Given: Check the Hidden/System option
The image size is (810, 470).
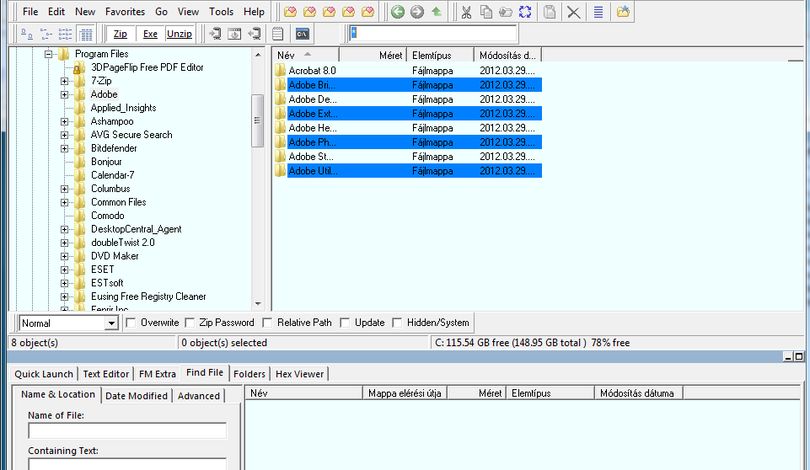Looking at the screenshot, I should pyautogui.click(x=397, y=323).
